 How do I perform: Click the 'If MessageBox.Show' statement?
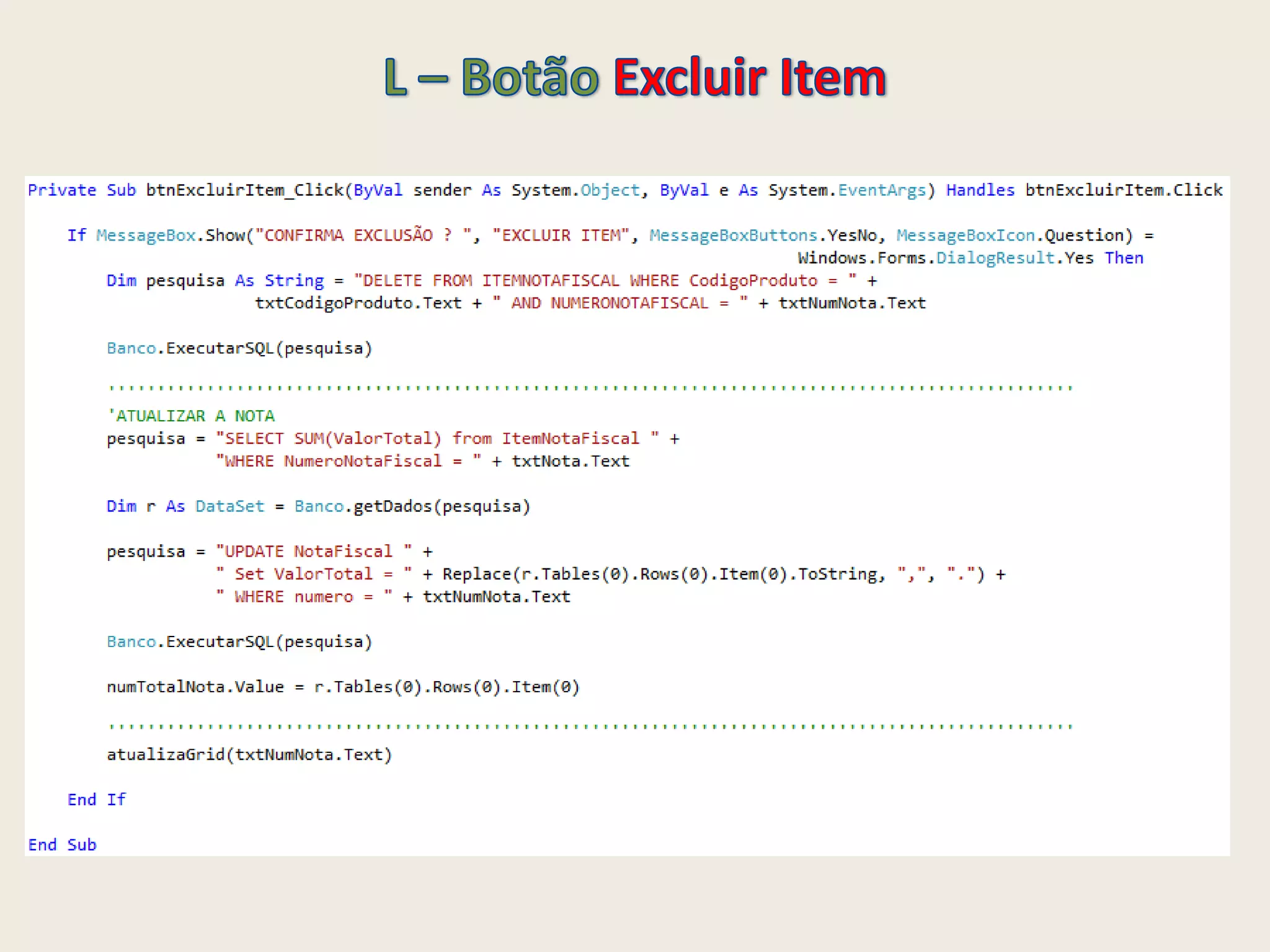156,236
